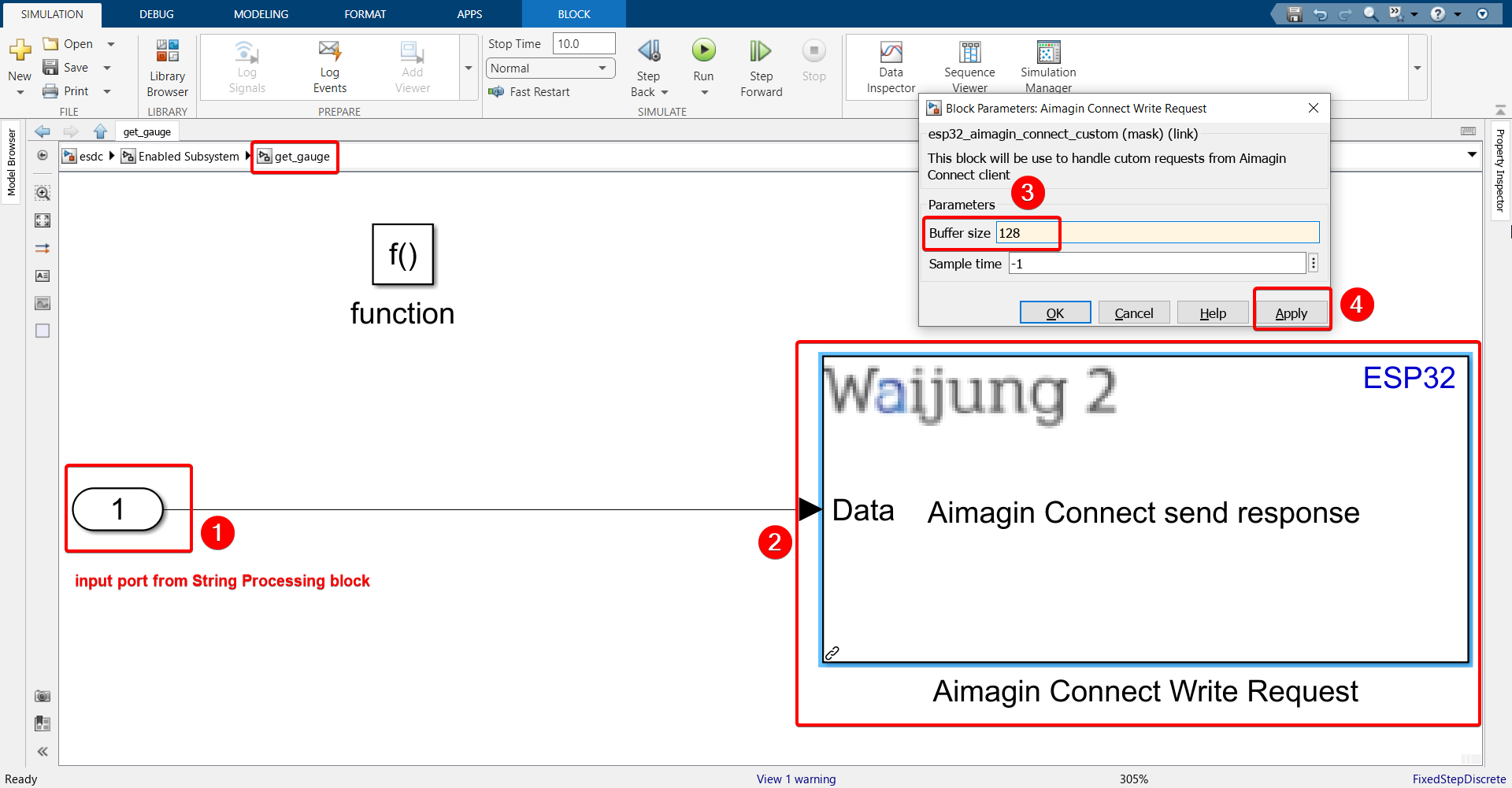Click the Fit to View icon in palette
Viewport: 1512px width, 788px height.
click(43, 220)
